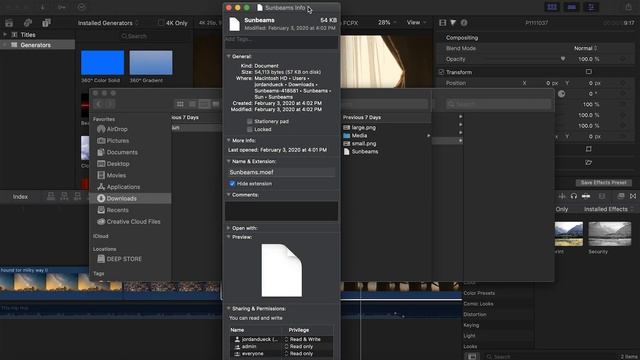Toggle the 4K Only checkbox
This screenshot has height=360, width=640.
tap(161, 23)
